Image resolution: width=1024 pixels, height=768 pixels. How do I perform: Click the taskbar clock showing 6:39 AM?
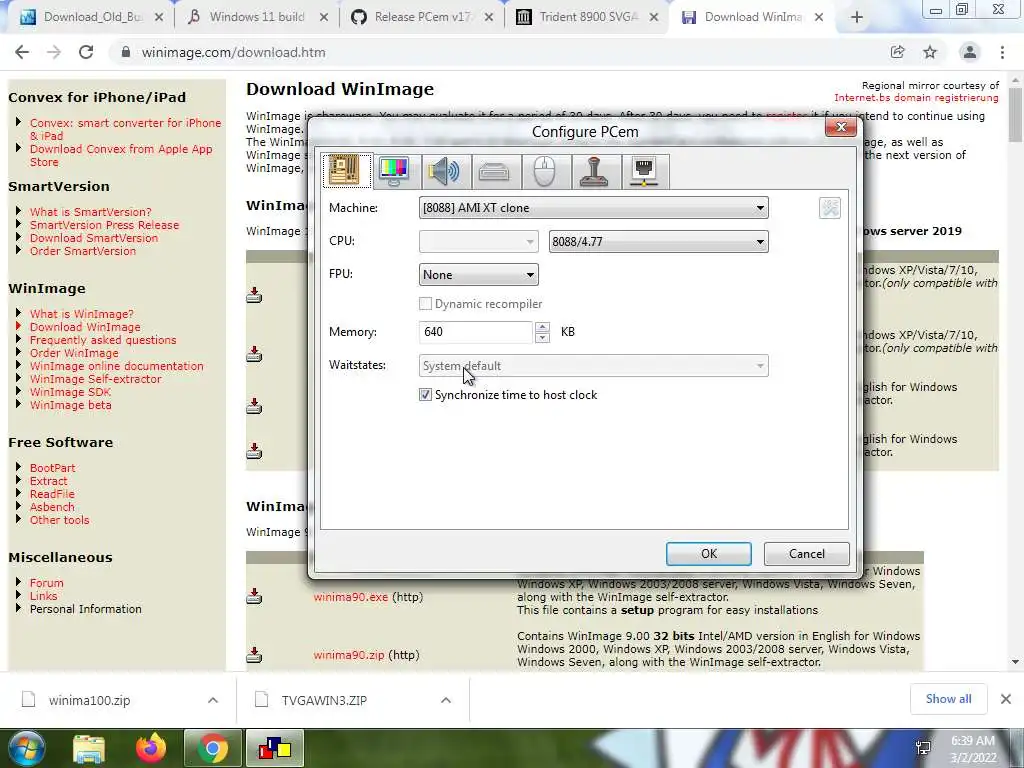coord(973,748)
